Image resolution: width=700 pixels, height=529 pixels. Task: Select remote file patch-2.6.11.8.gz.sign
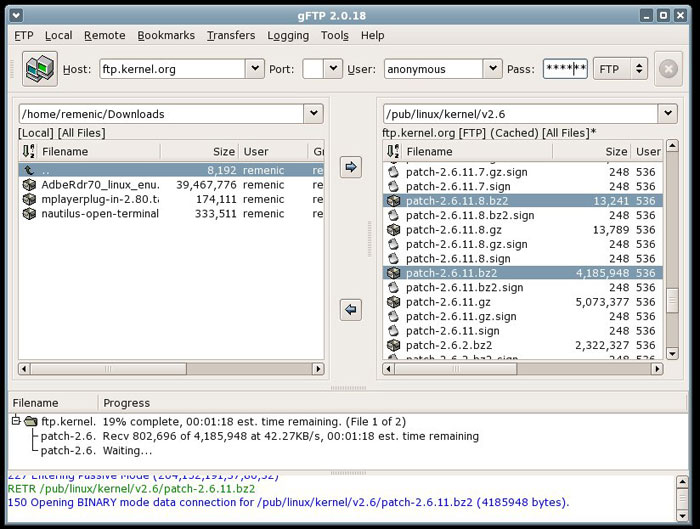click(522, 244)
